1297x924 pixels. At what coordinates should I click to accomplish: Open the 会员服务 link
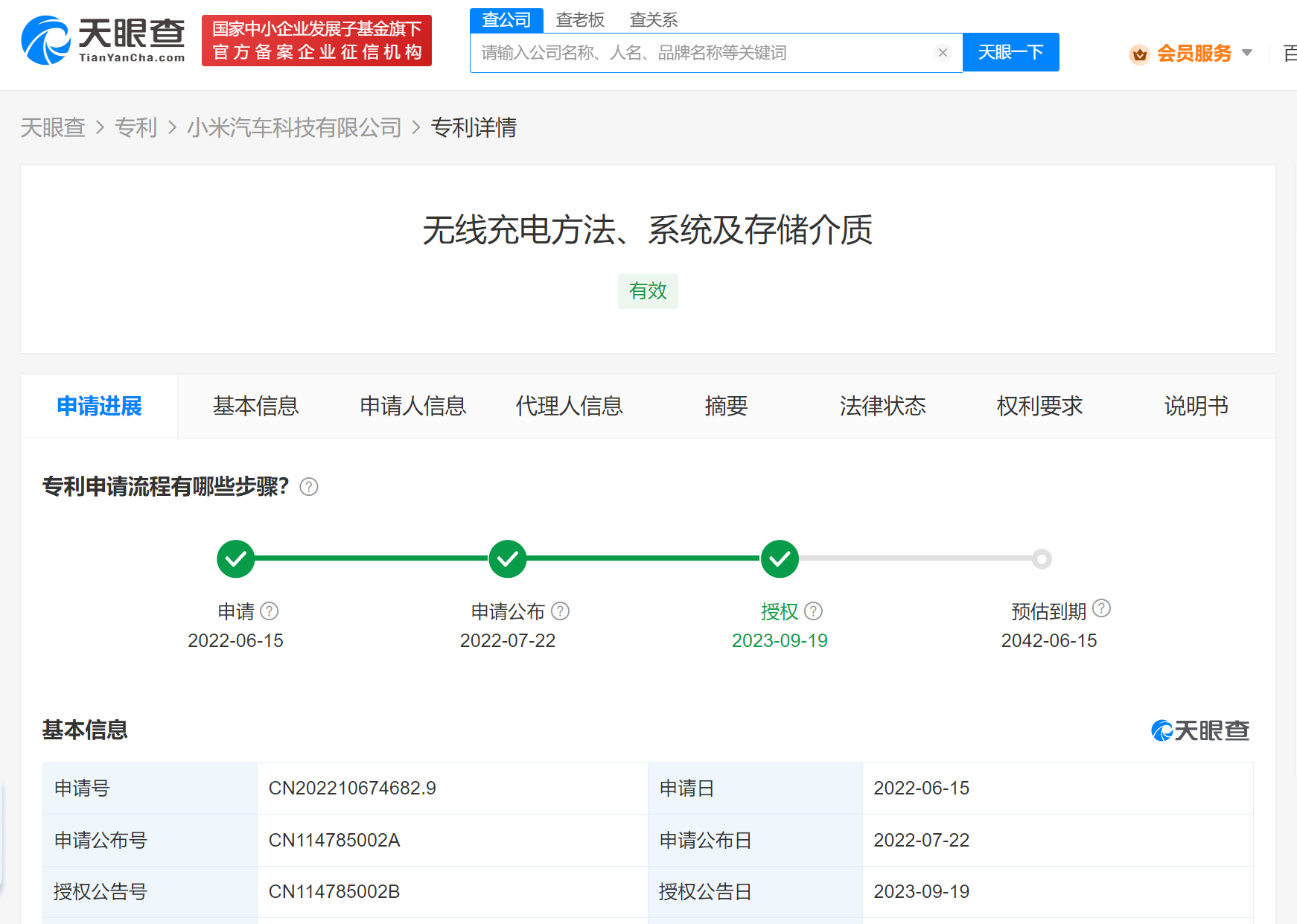(1194, 54)
